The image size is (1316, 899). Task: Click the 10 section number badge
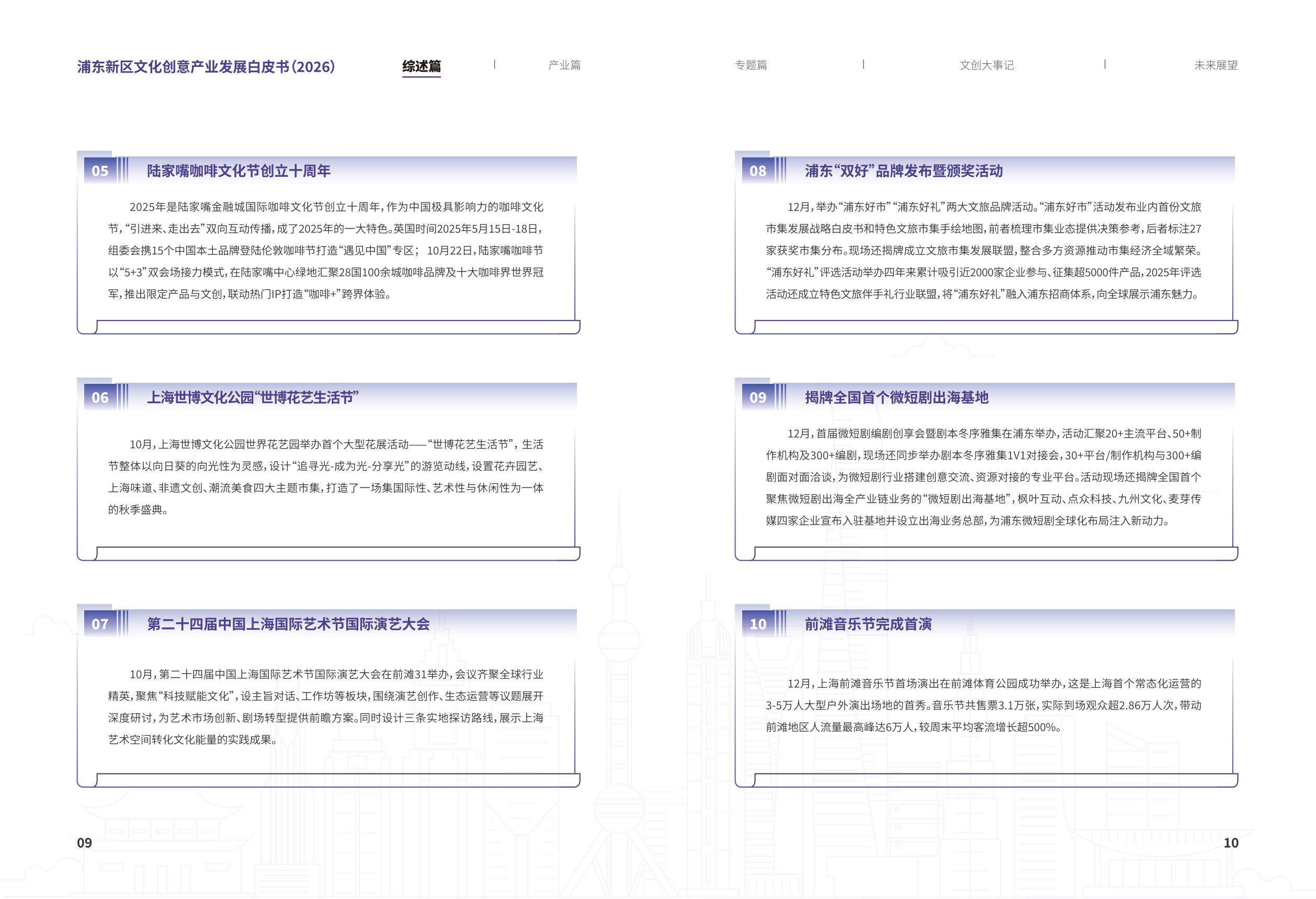[758, 623]
